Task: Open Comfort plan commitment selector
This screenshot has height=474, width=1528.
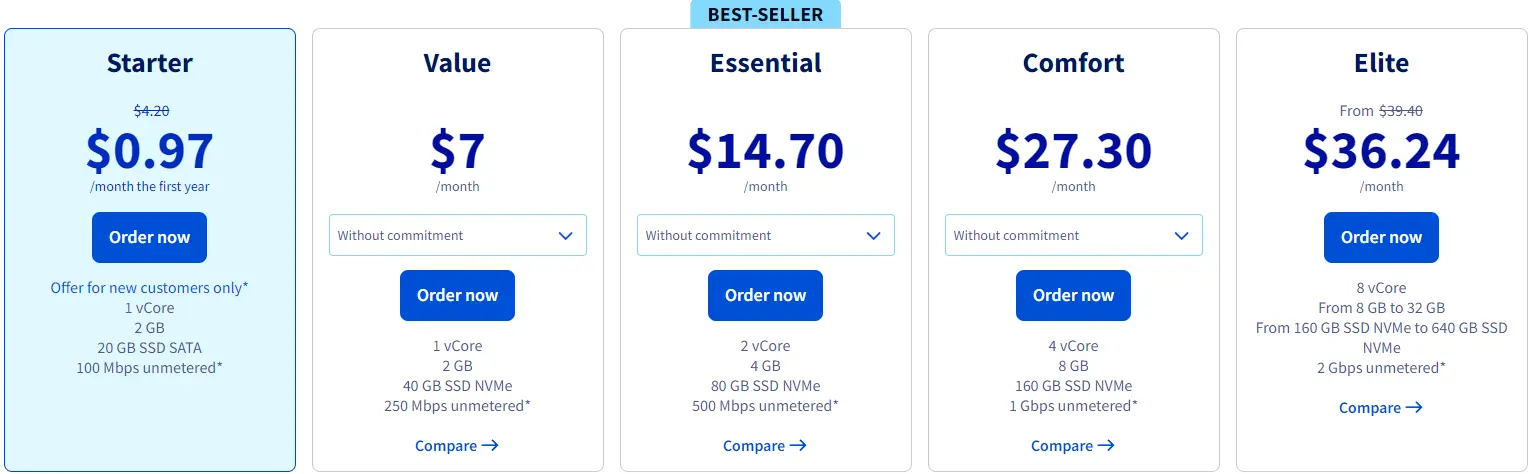Action: (1074, 235)
